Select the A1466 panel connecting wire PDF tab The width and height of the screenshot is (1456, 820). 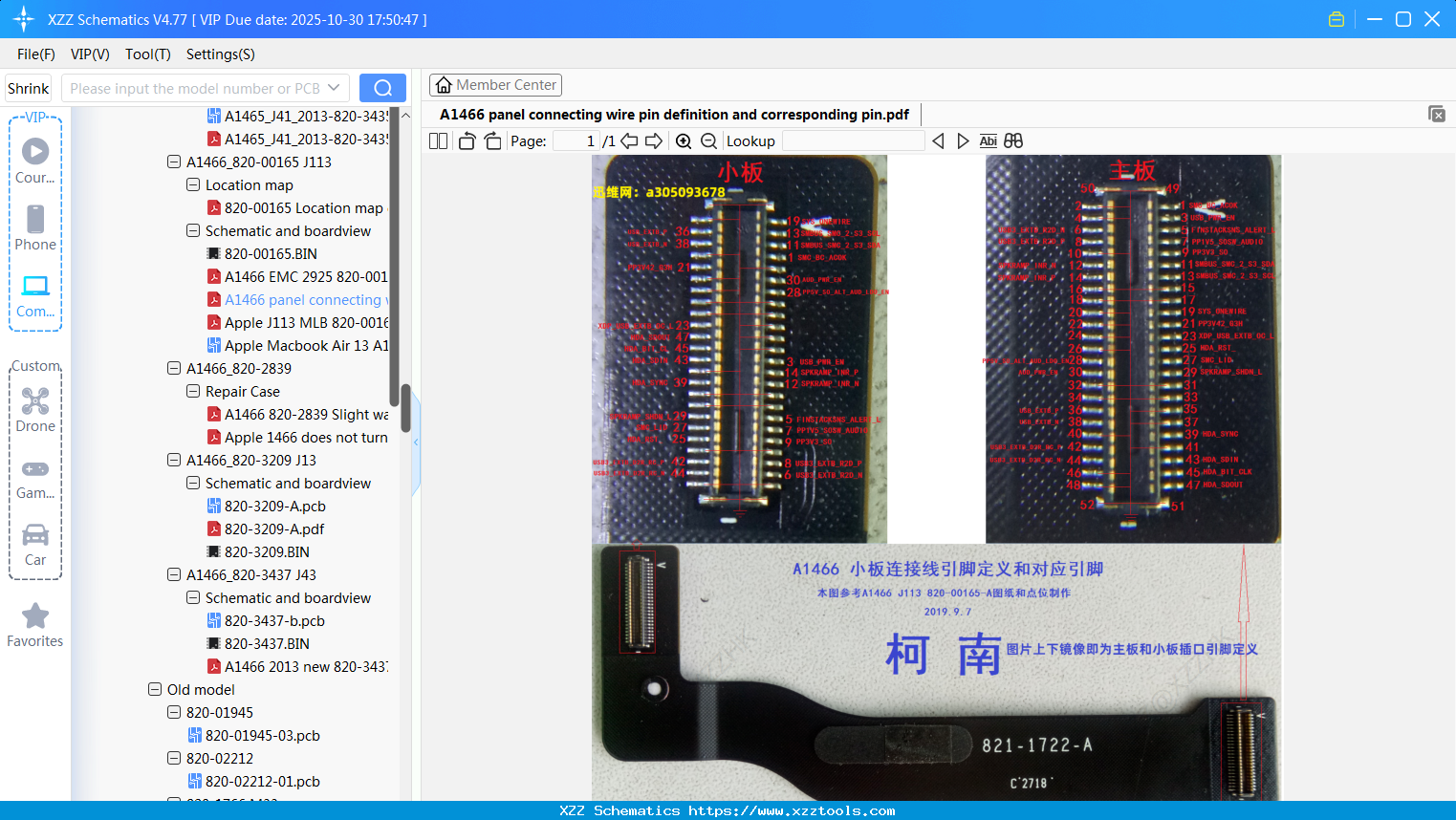[674, 115]
